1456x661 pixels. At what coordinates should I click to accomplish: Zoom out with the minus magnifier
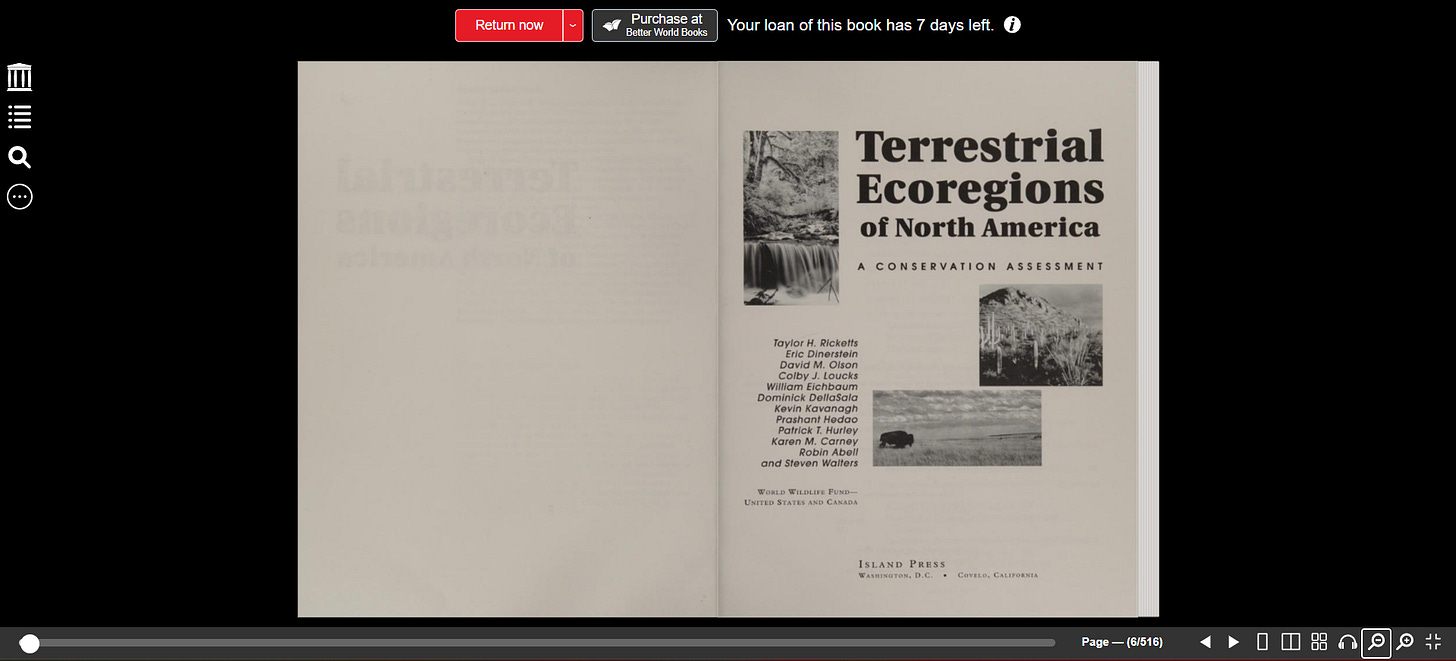point(1376,642)
